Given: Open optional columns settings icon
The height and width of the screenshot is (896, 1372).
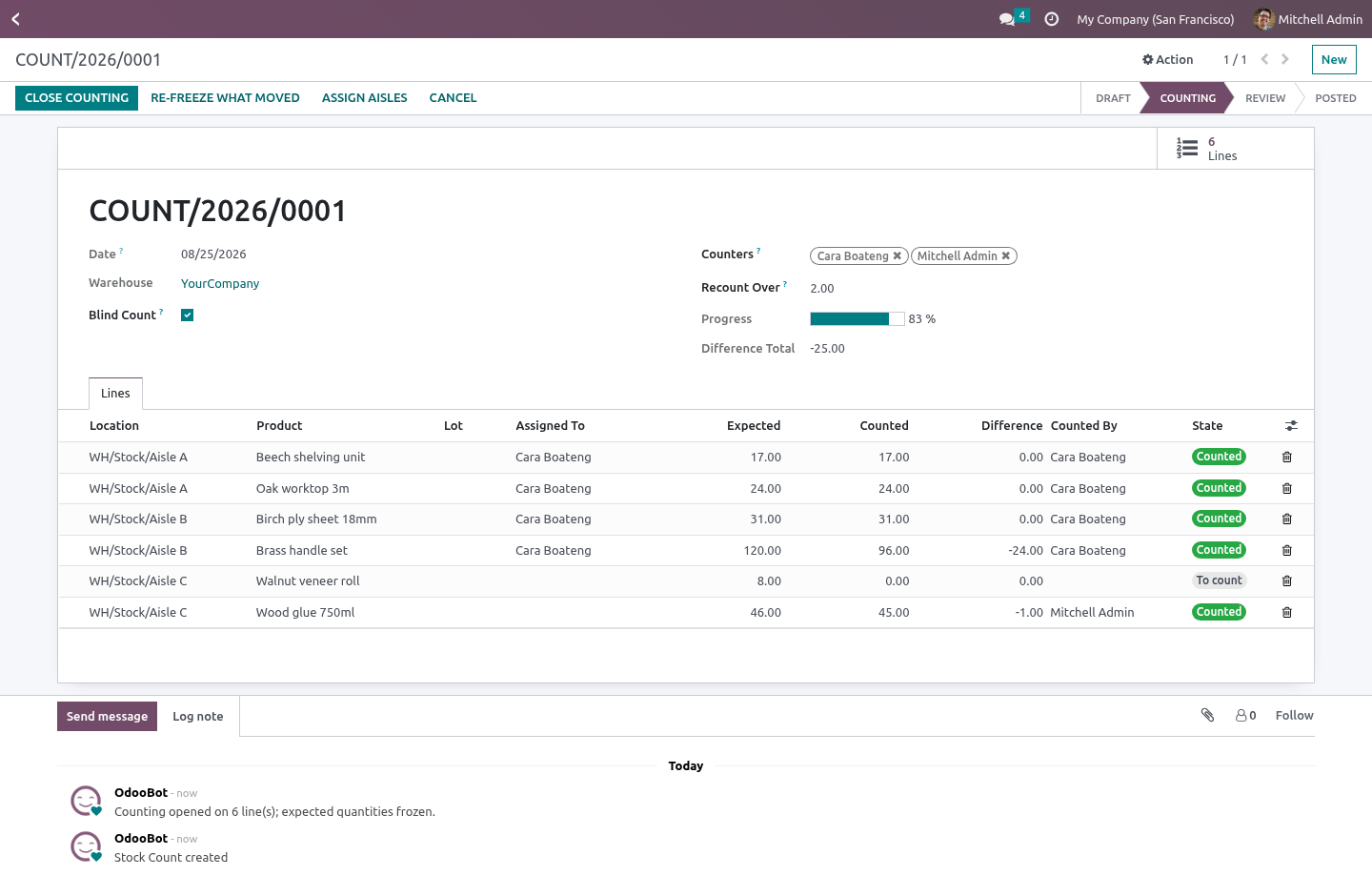Looking at the screenshot, I should 1291,426.
